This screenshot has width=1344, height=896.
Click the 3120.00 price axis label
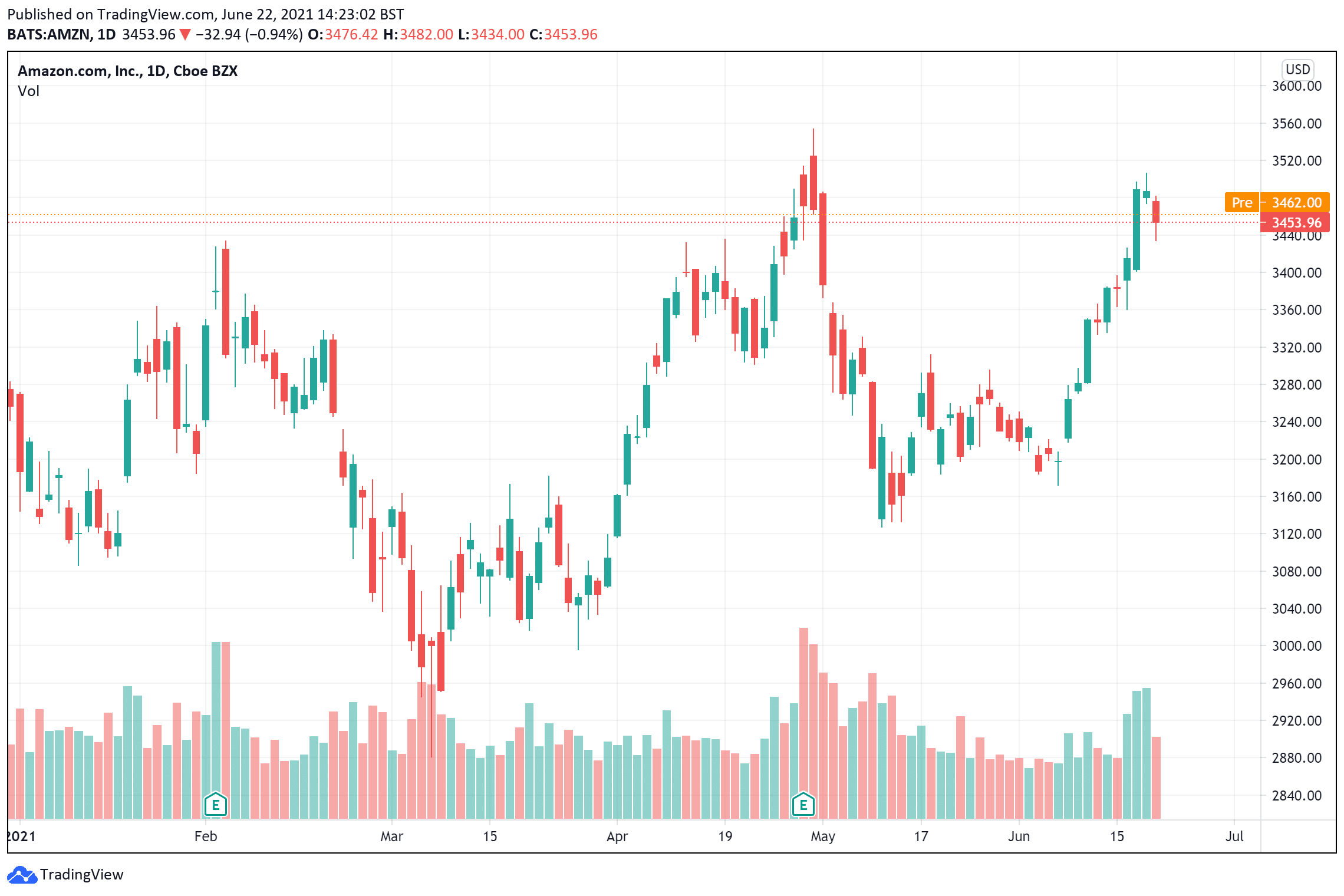[1297, 534]
